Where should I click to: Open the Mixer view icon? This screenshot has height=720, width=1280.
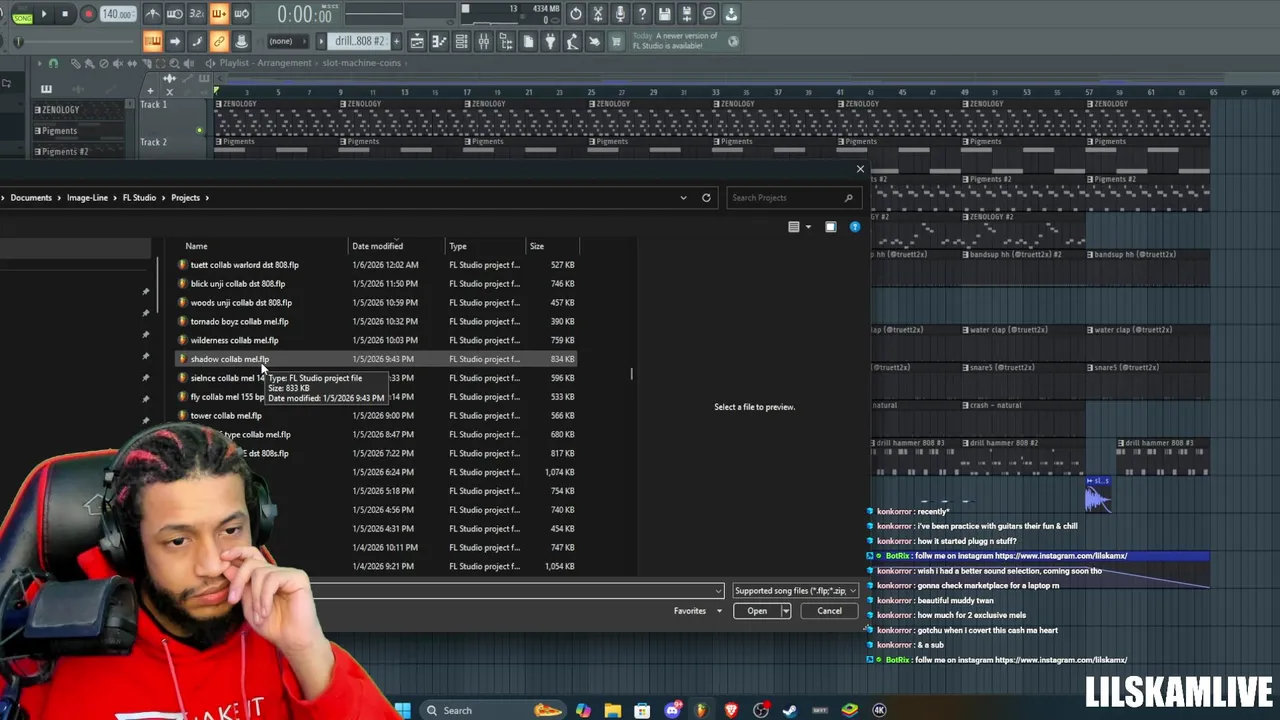tap(484, 41)
